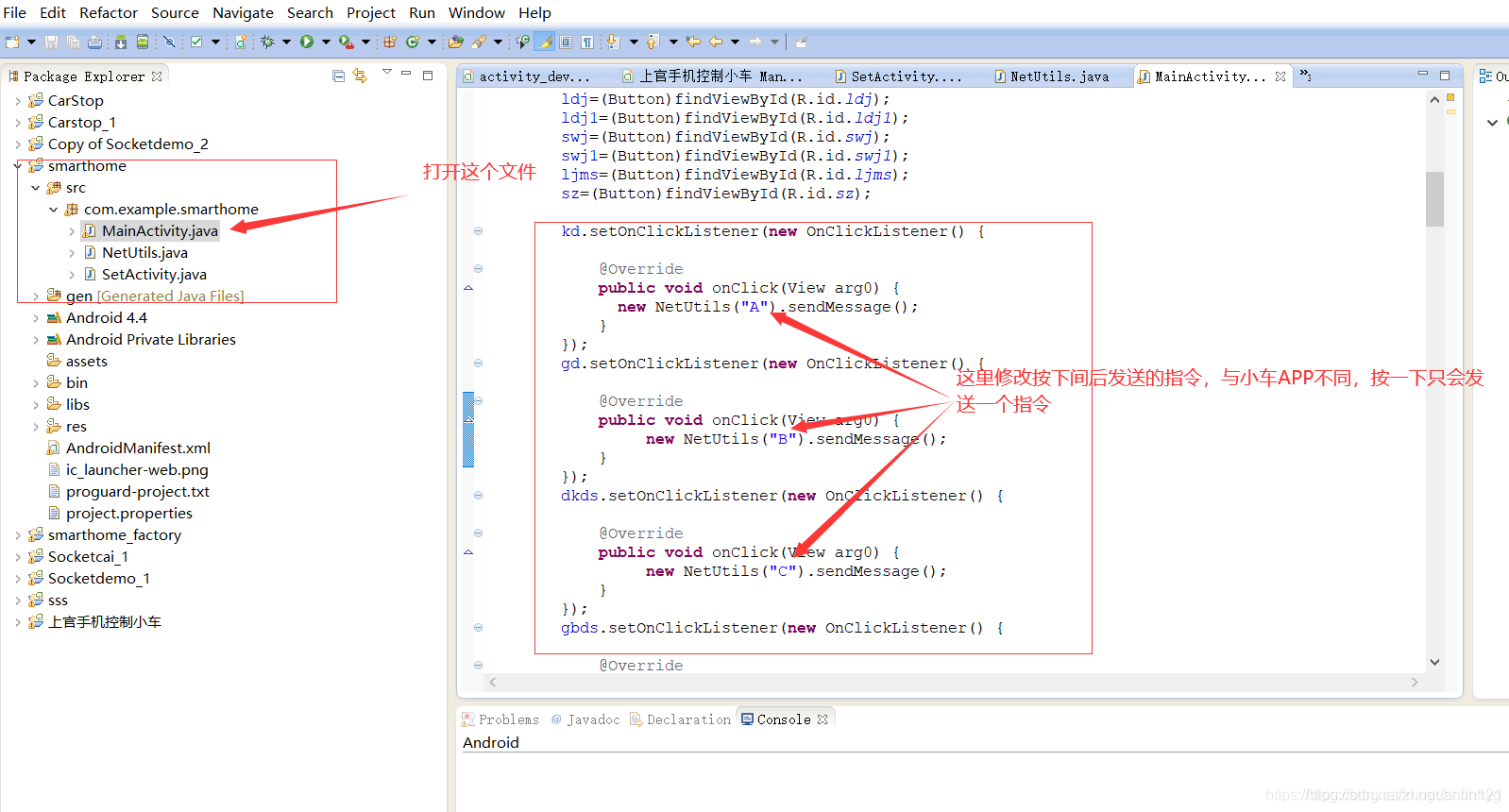The width and height of the screenshot is (1509, 812).
Task: Click the editor scroll down arrow
Action: point(1434,663)
